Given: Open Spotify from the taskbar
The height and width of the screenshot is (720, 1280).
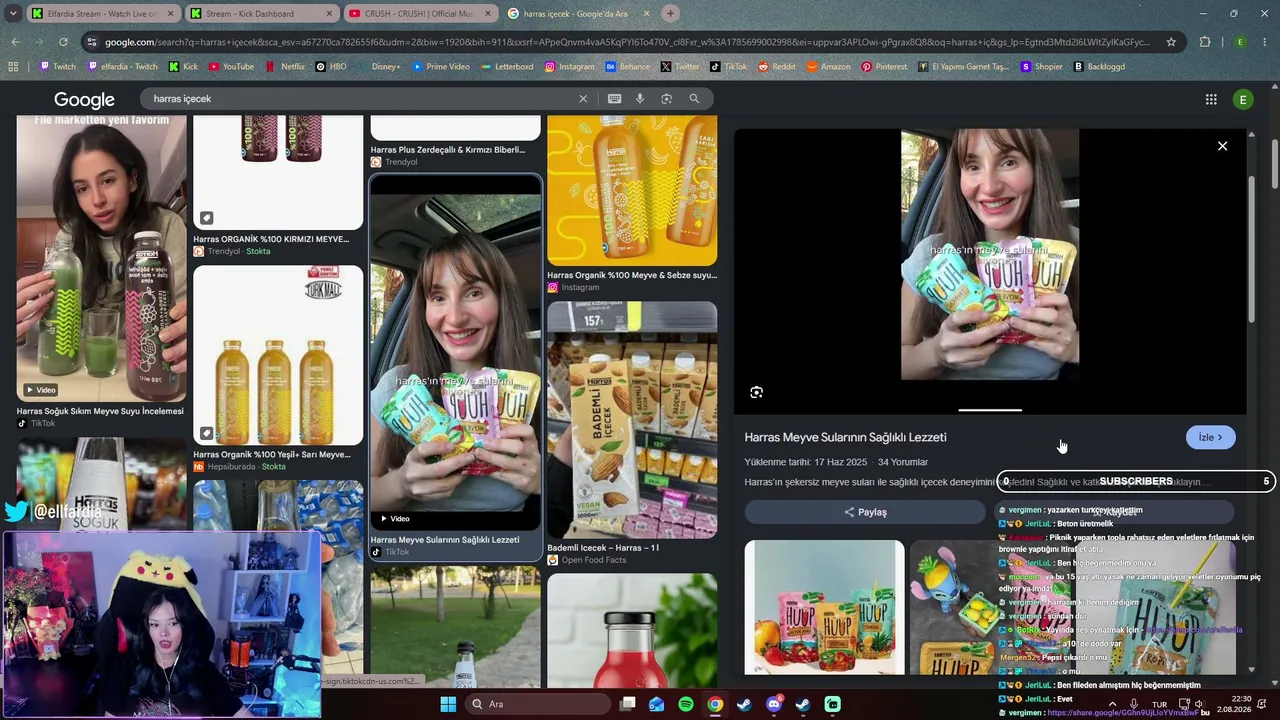Looking at the screenshot, I should tap(685, 704).
